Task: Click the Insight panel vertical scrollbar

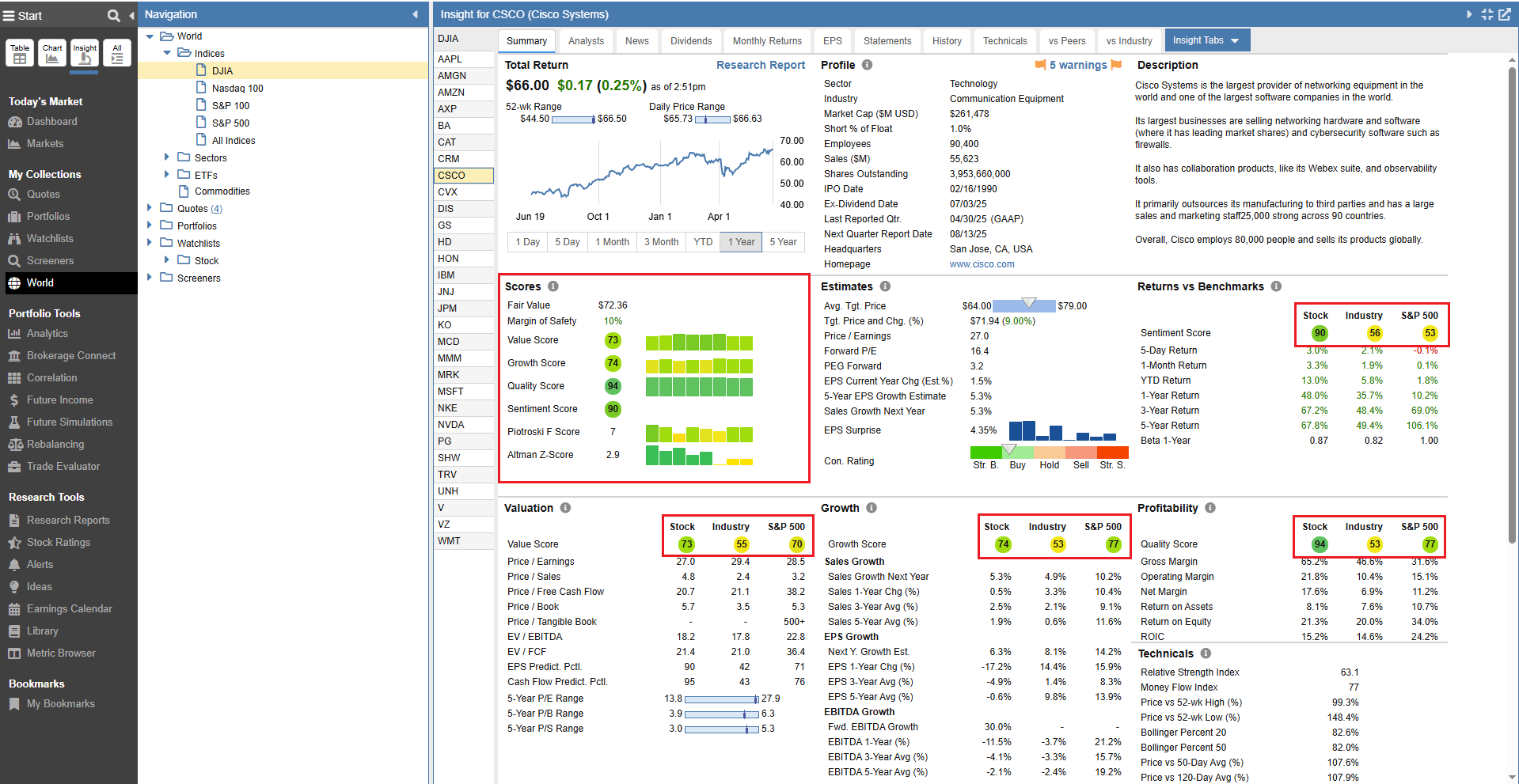Action: click(1512, 305)
